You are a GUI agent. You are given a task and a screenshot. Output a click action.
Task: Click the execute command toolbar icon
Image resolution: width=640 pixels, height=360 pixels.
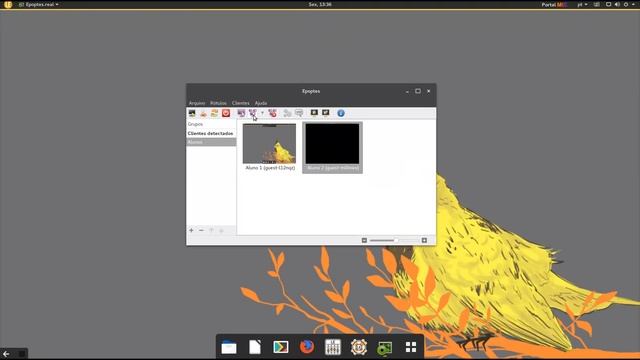coord(287,113)
